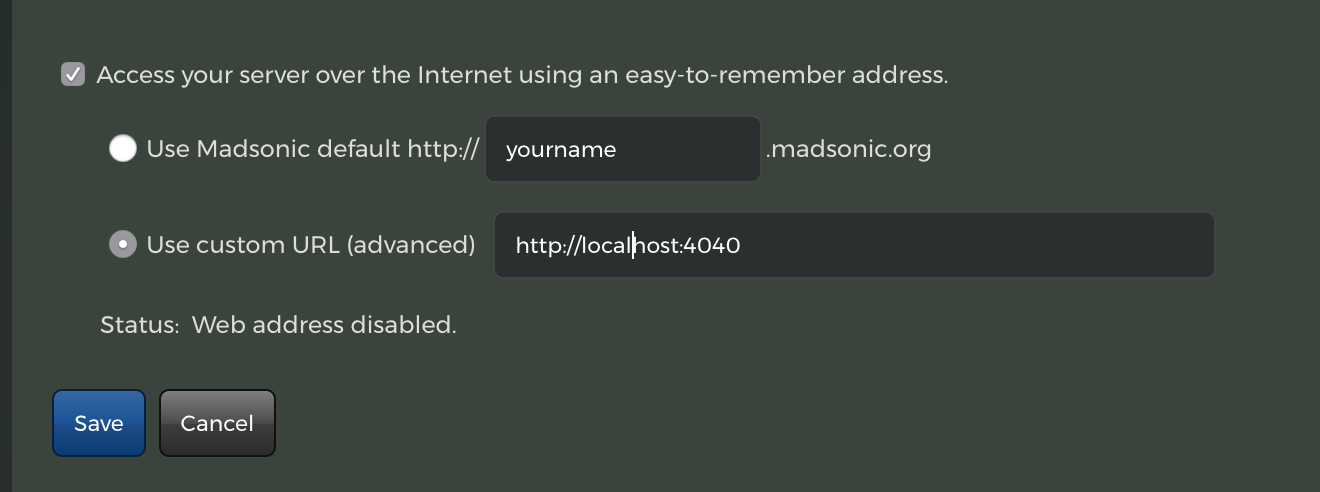Click into the yourname subdomain field
Image resolution: width=1320 pixels, height=492 pixels.
pyautogui.click(x=622, y=150)
